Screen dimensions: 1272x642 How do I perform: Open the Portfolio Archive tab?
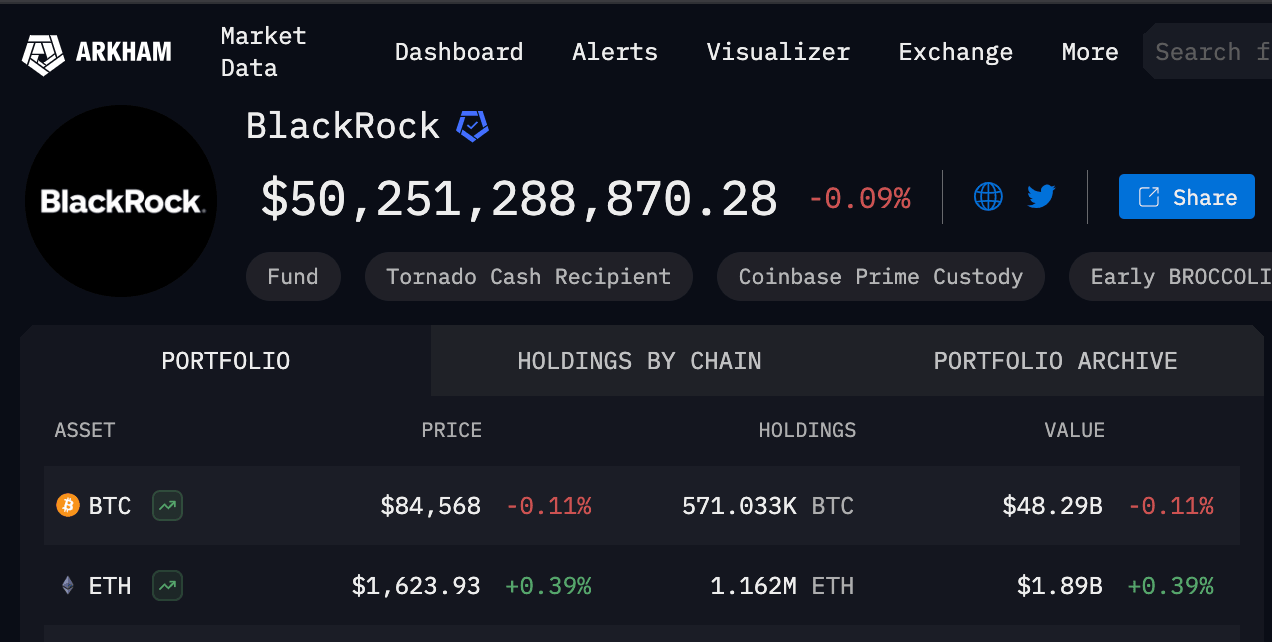(1055, 360)
